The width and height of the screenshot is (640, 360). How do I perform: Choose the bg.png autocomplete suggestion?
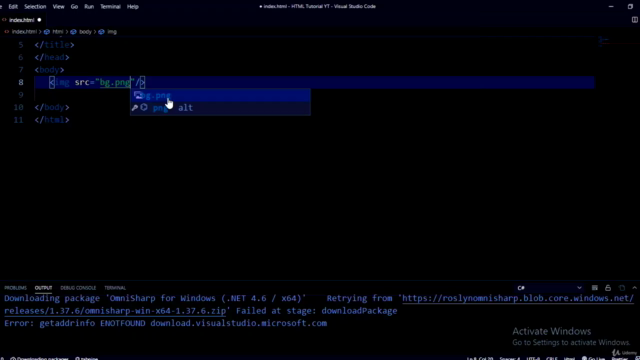coord(220,96)
